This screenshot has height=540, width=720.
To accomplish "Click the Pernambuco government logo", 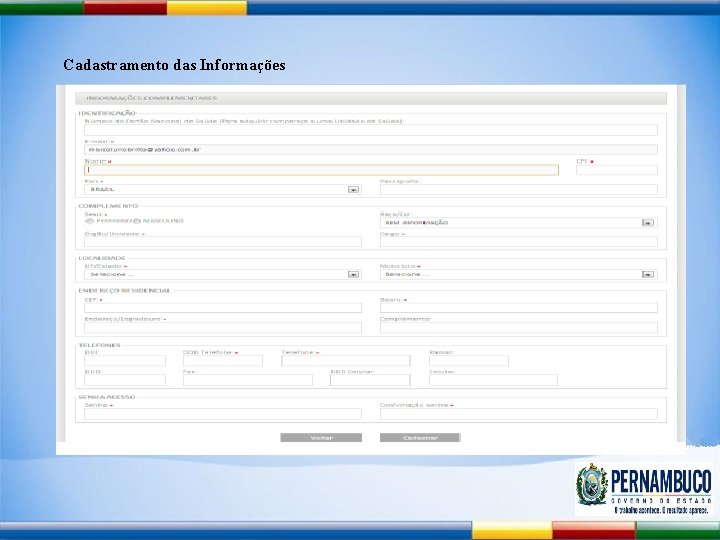I will click(644, 489).
